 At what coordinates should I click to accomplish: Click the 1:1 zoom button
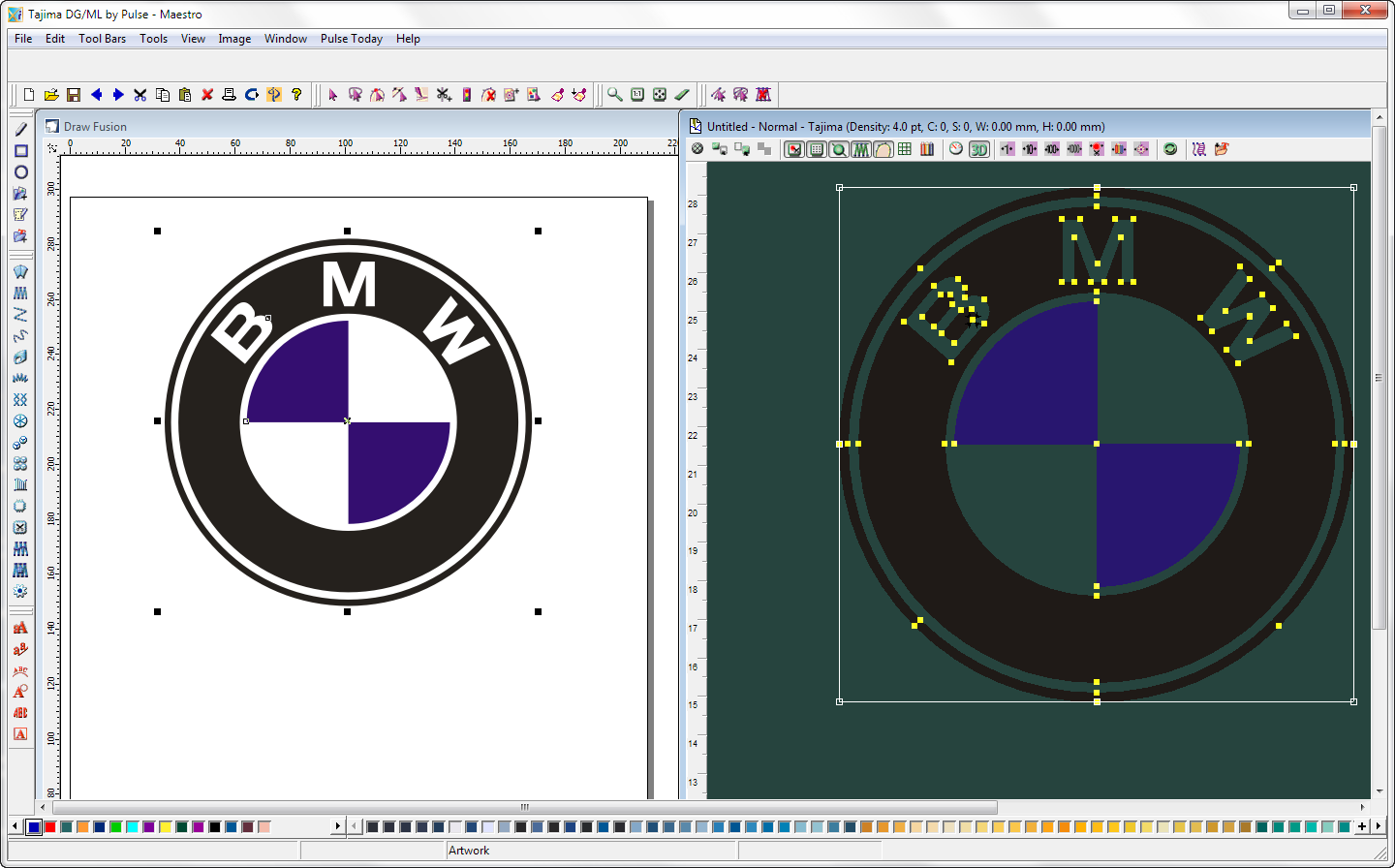pos(637,95)
